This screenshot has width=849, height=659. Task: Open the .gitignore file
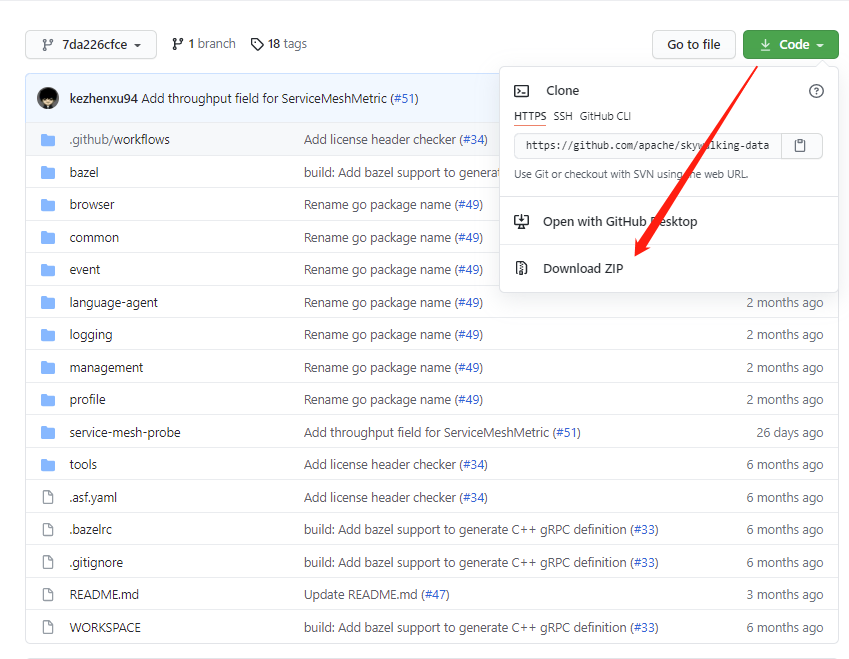pos(96,563)
